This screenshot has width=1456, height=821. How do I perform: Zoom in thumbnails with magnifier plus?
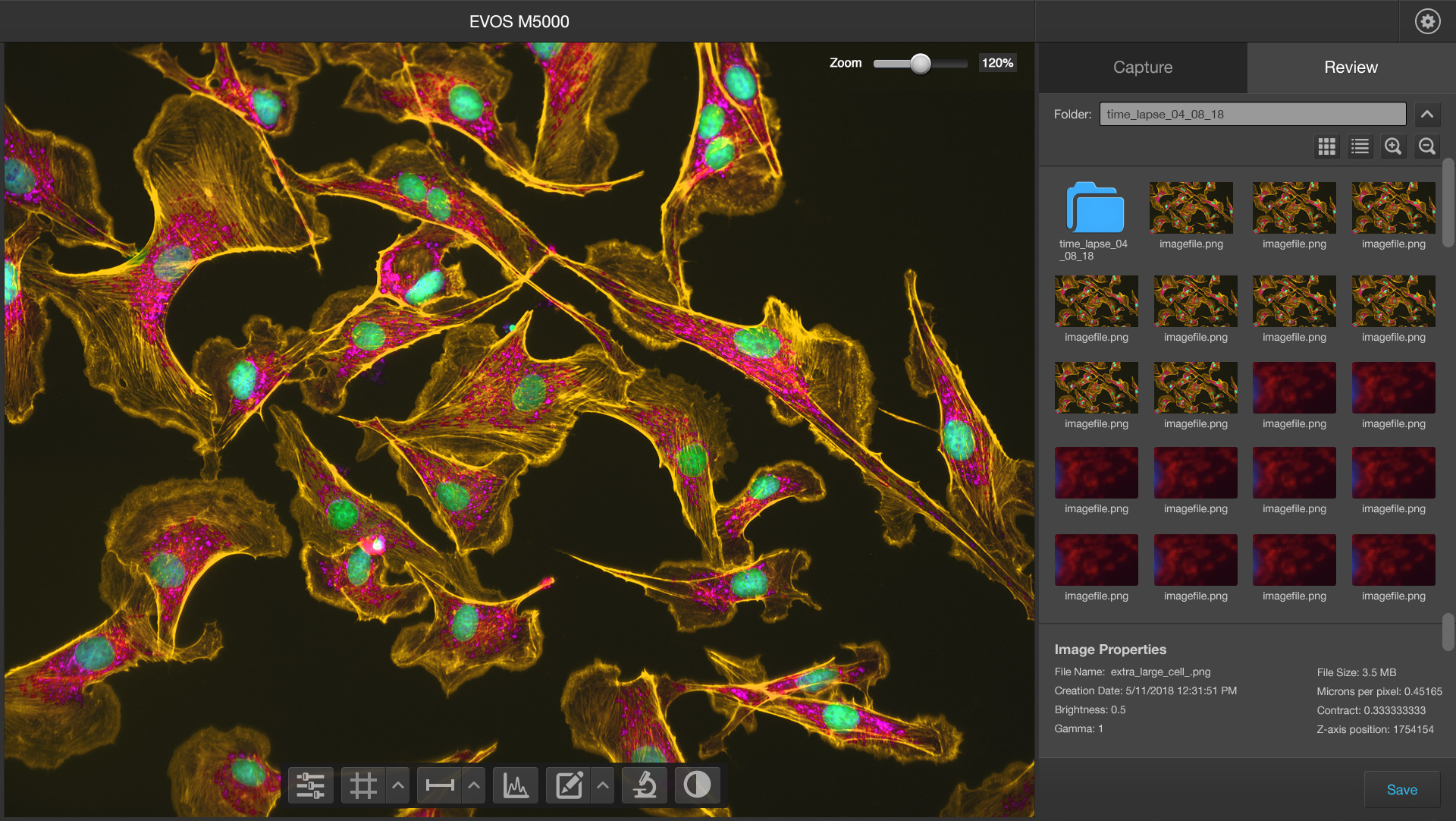tap(1393, 146)
